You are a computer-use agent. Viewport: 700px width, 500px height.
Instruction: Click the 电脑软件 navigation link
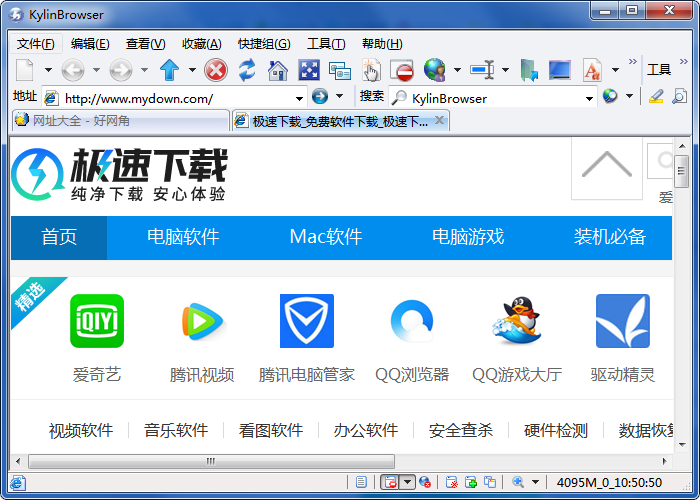[183, 237]
